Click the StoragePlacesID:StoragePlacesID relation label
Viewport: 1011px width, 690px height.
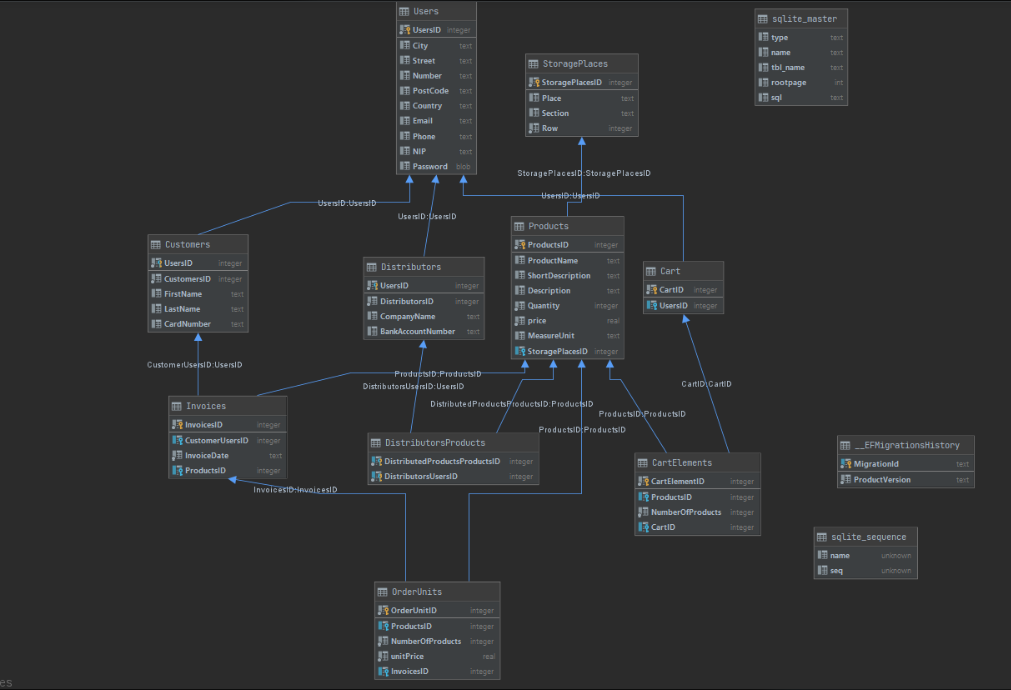click(584, 173)
